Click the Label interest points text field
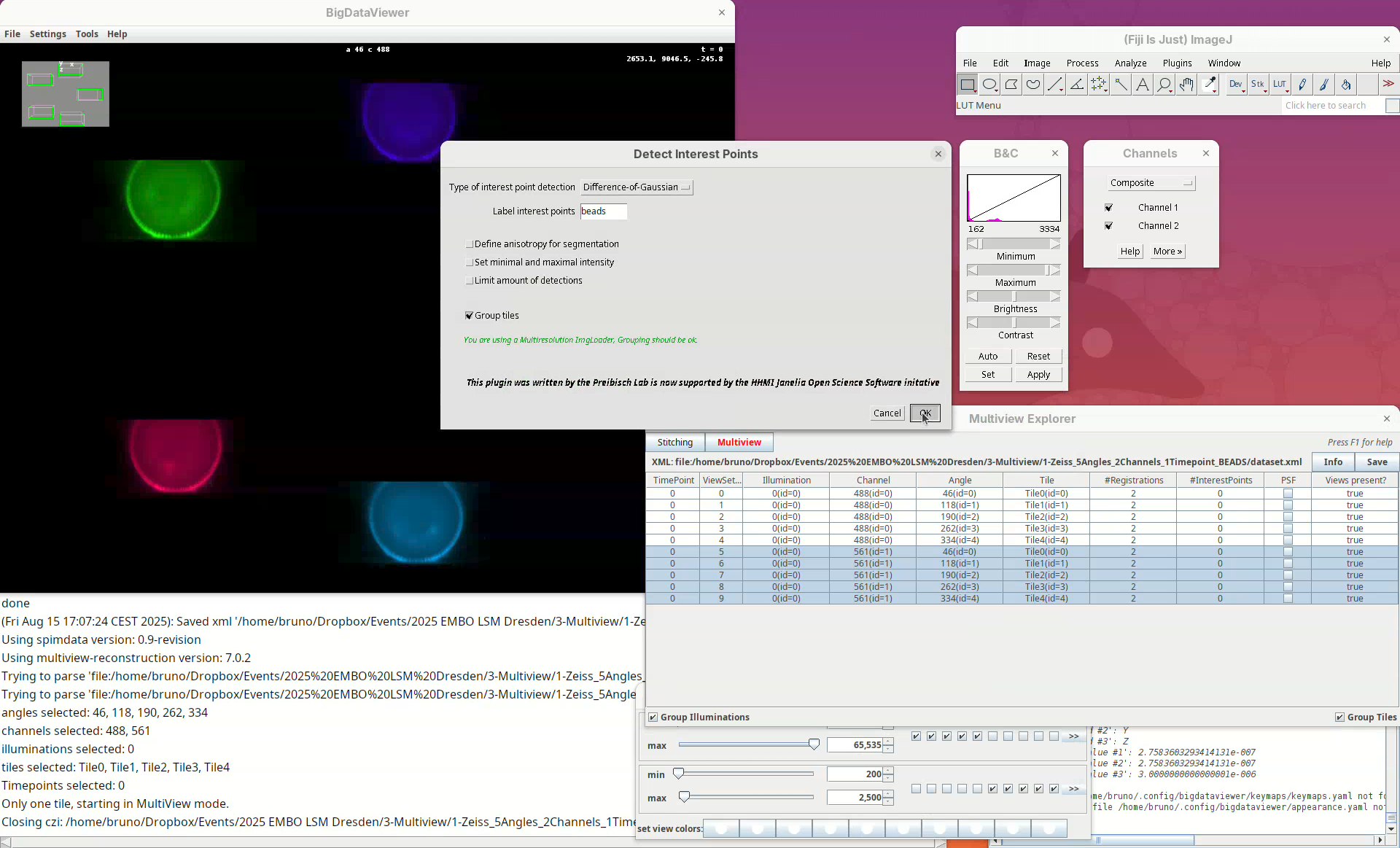 coord(603,211)
